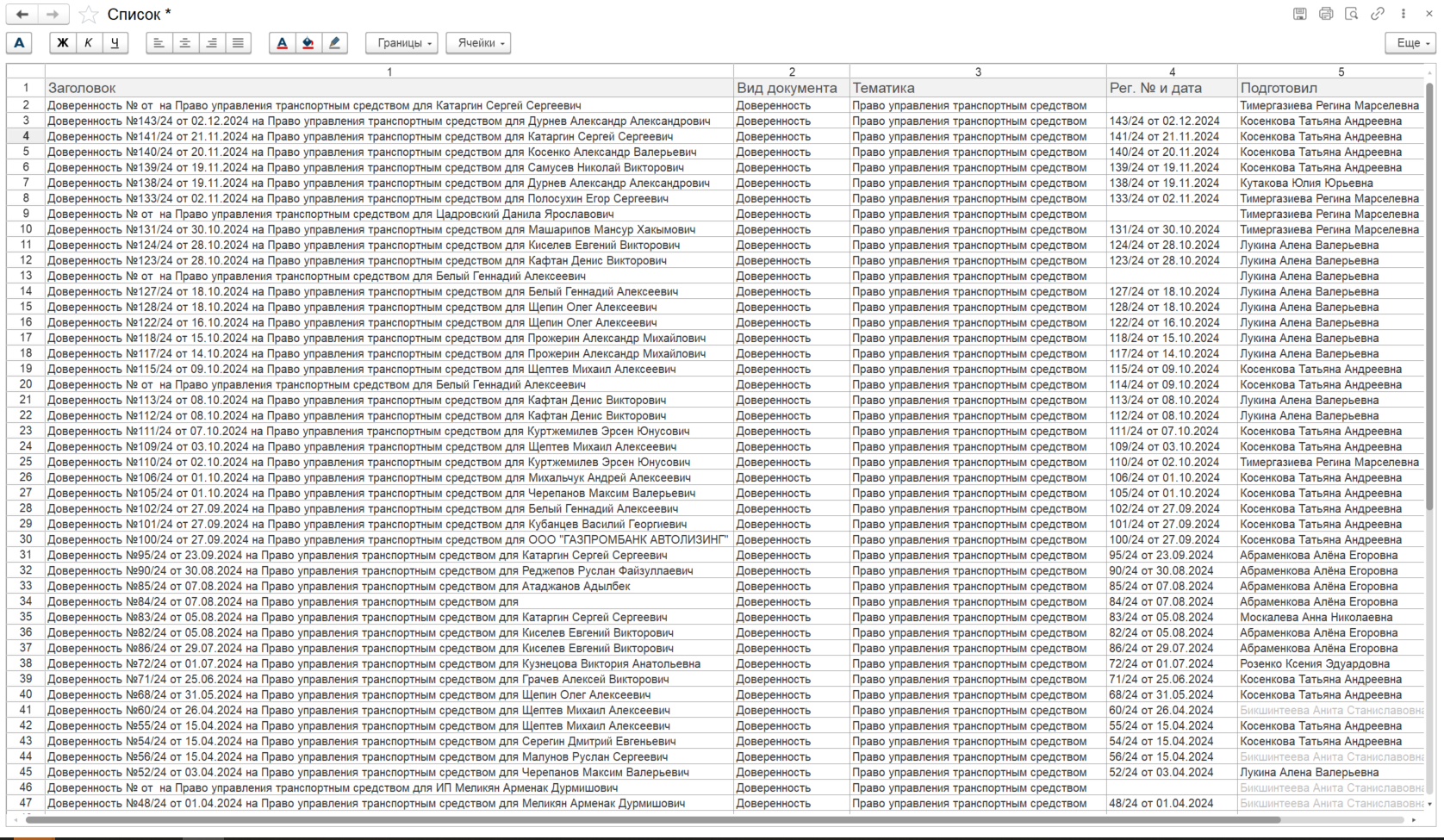The image size is (1444, 840).
Task: Go forward with the right arrow button
Action: pos(53,15)
